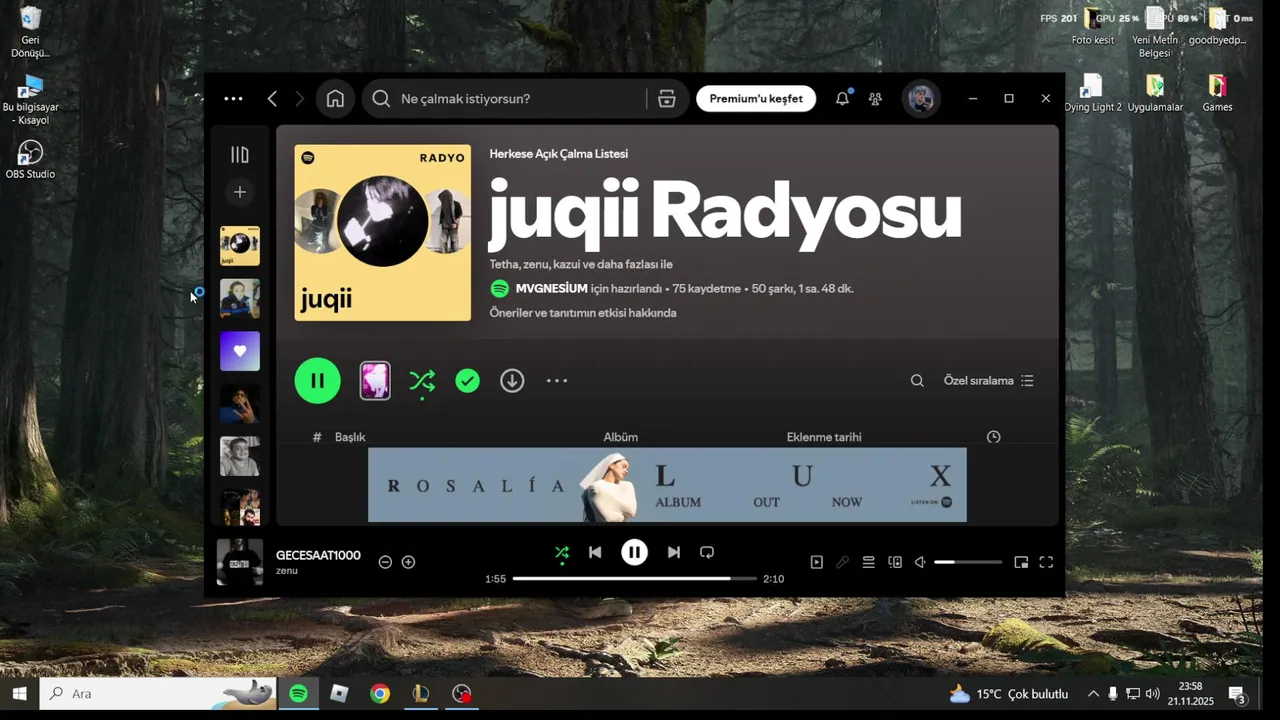Add current track with the plus circle
The image size is (1280, 720).
(408, 562)
